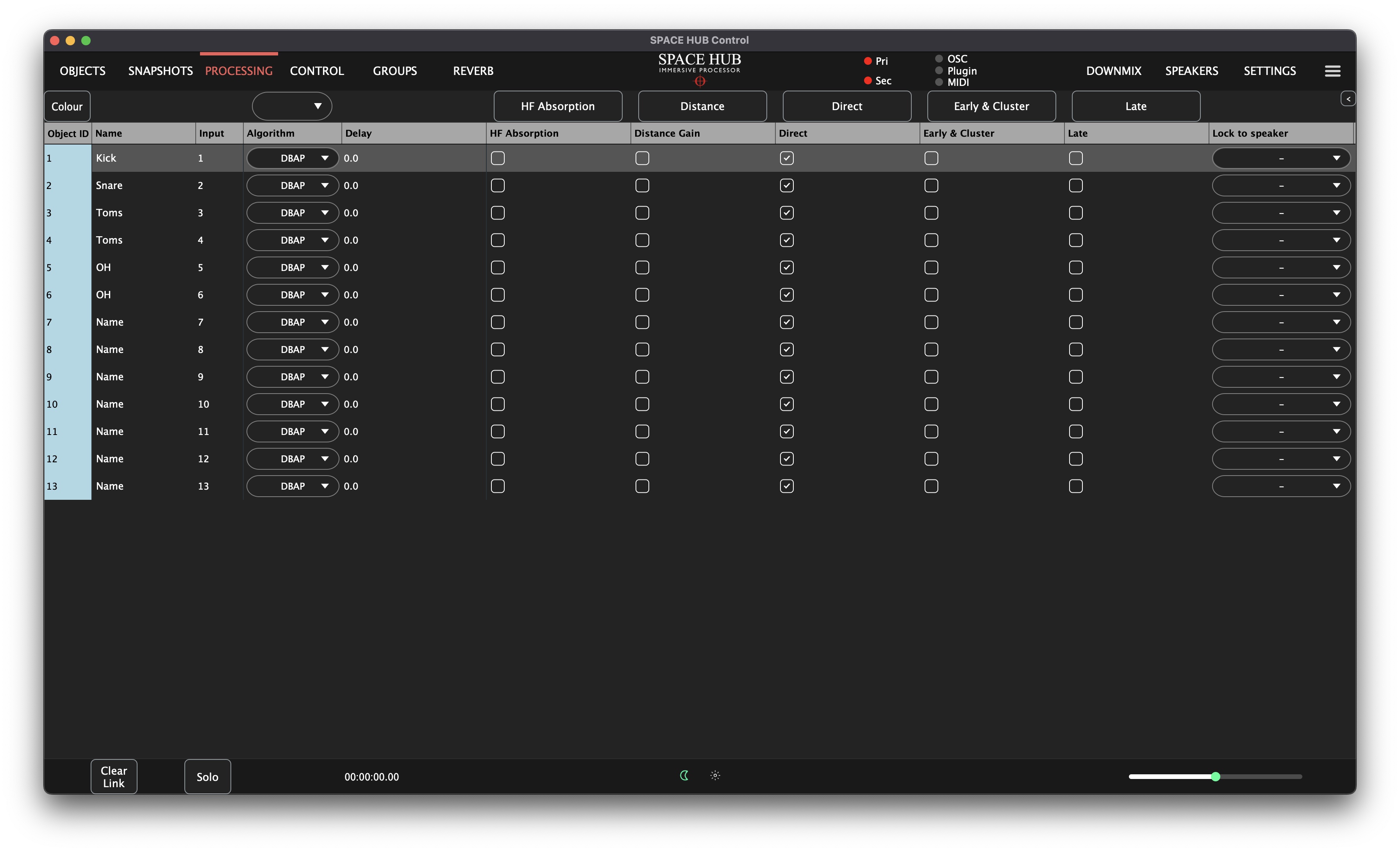Open the hamburger menu icon
1400x852 pixels.
click(x=1332, y=71)
